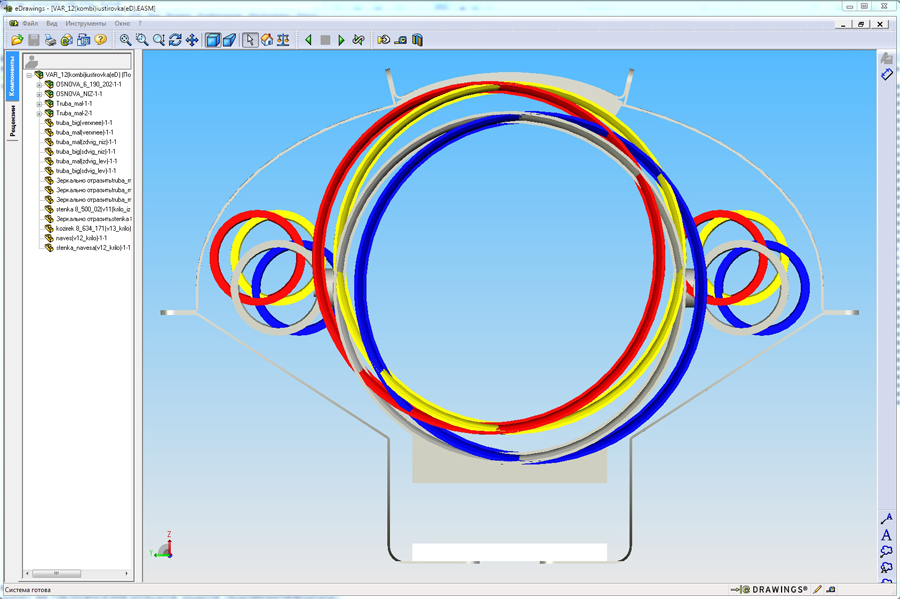Select truba_big(sdvig_lev)-1-1 component
The image size is (900, 599).
pos(86,171)
